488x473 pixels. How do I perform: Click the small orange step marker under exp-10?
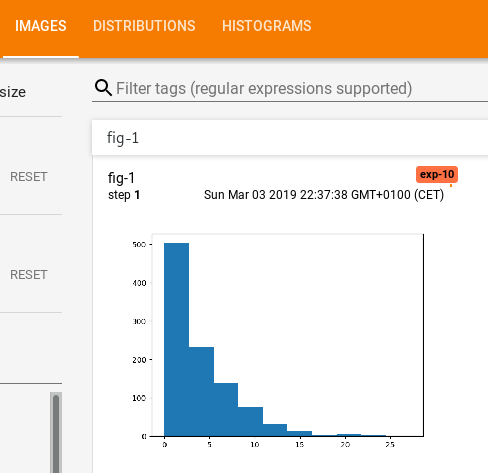click(x=451, y=186)
